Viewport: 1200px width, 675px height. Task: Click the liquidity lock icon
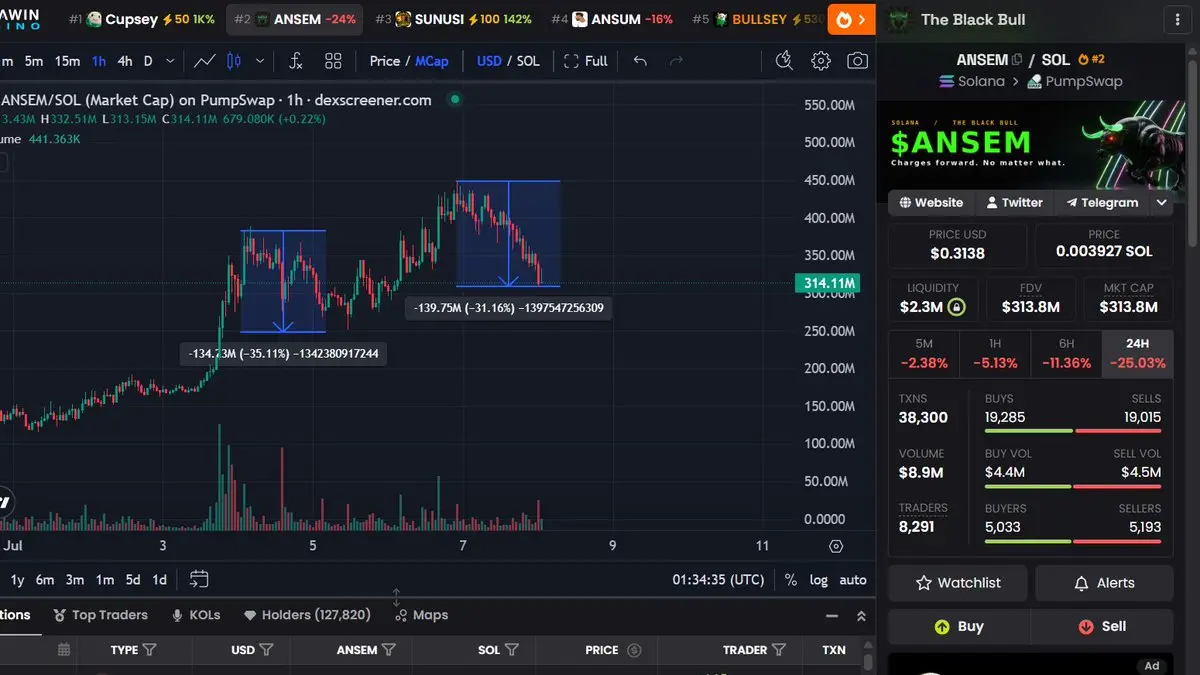[957, 307]
